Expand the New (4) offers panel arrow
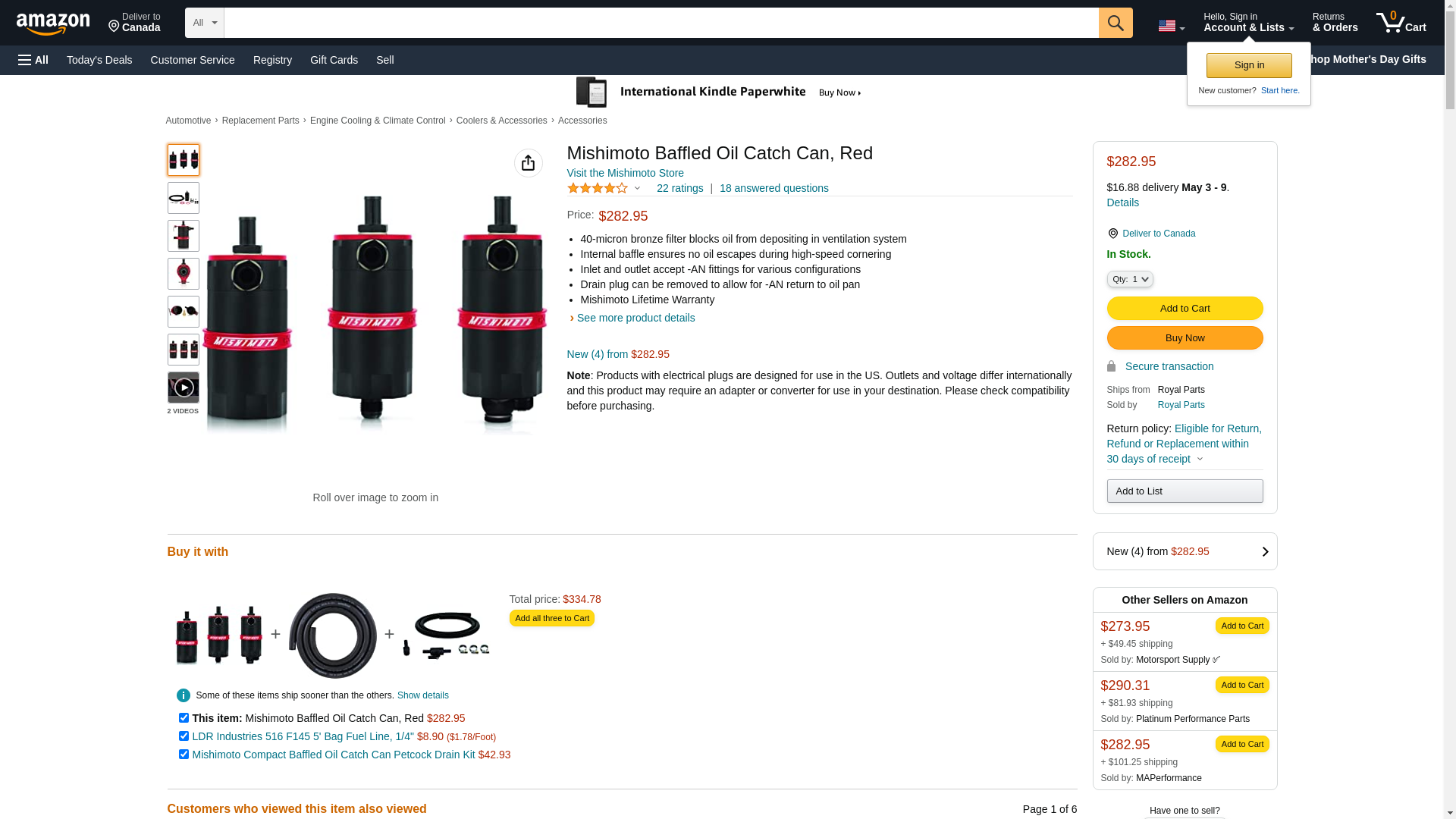The height and width of the screenshot is (819, 1456). click(1264, 552)
